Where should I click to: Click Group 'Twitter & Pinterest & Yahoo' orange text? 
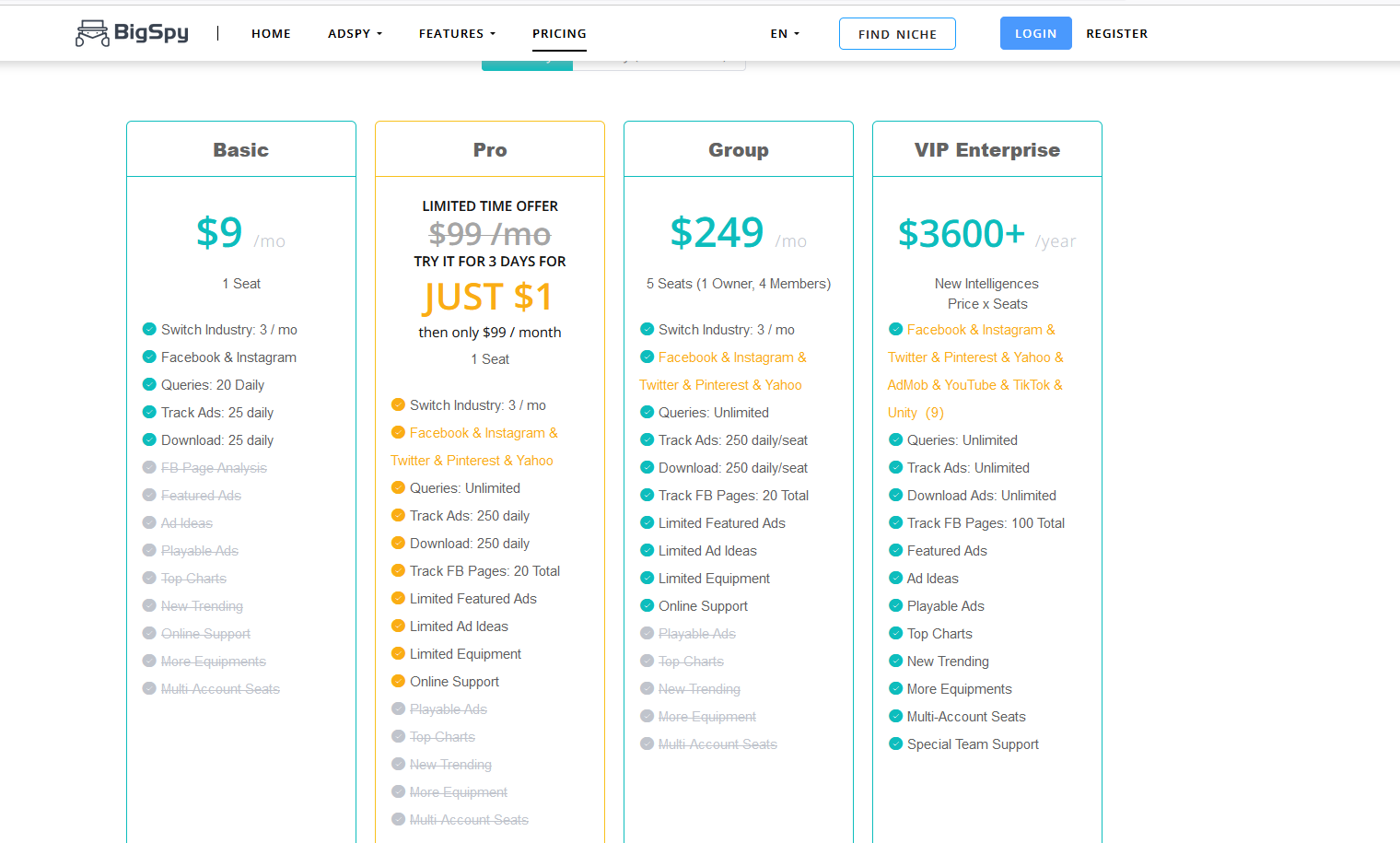[x=720, y=385]
